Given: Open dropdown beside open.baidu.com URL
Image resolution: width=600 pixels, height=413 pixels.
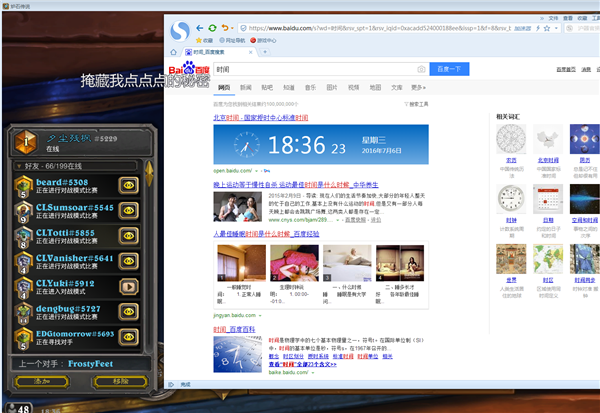Looking at the screenshot, I should pyautogui.click(x=256, y=171).
